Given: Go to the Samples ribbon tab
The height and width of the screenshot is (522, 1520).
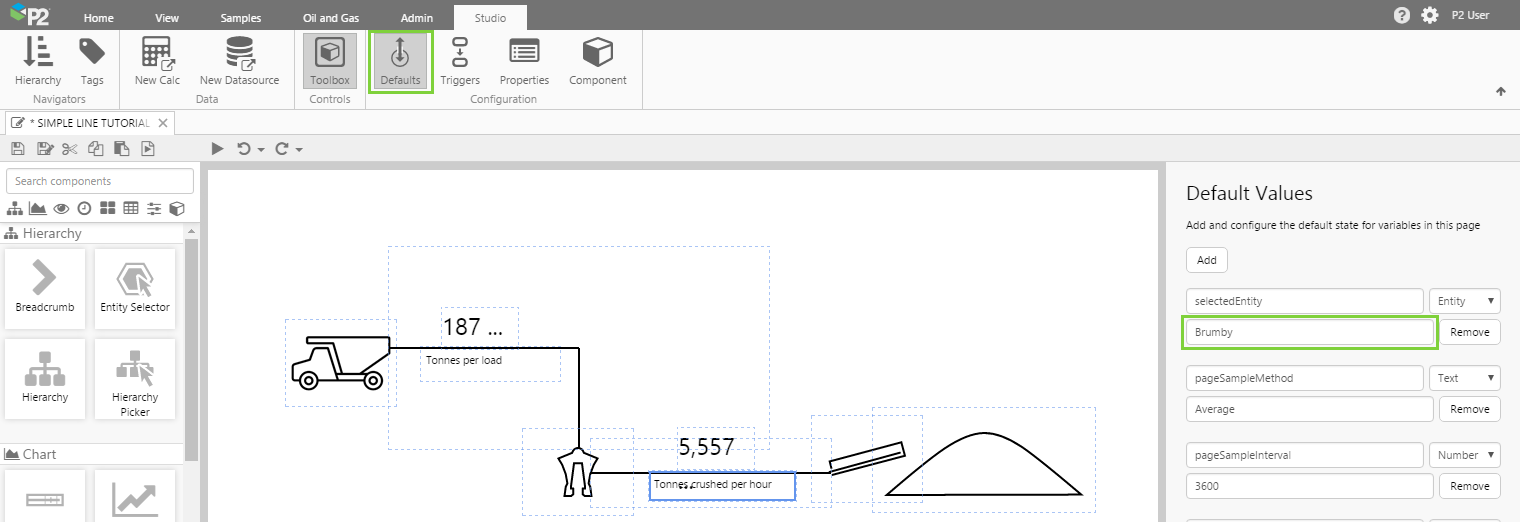Looking at the screenshot, I should (x=240, y=18).
